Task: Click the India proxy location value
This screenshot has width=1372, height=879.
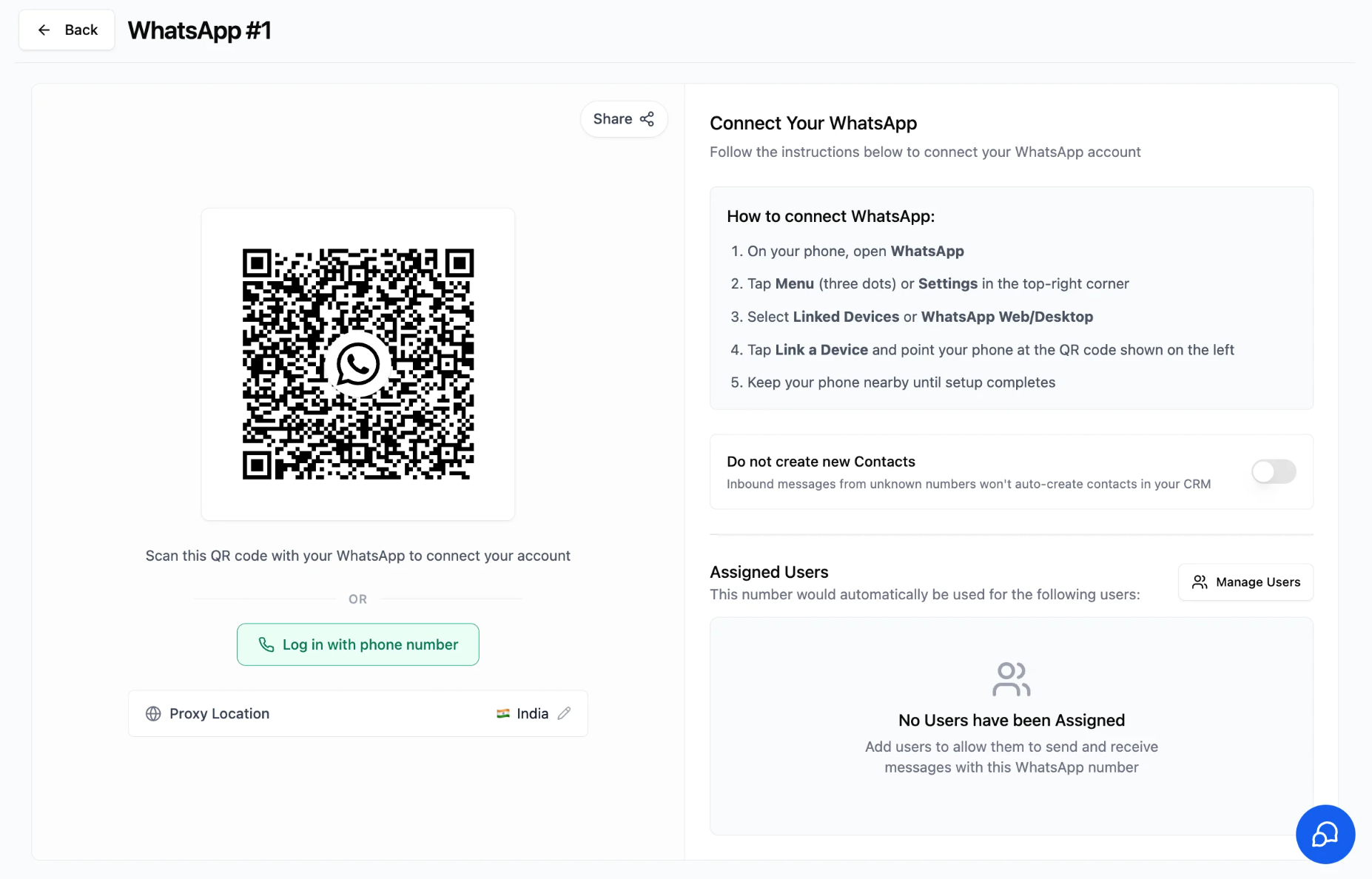Action: point(533,713)
